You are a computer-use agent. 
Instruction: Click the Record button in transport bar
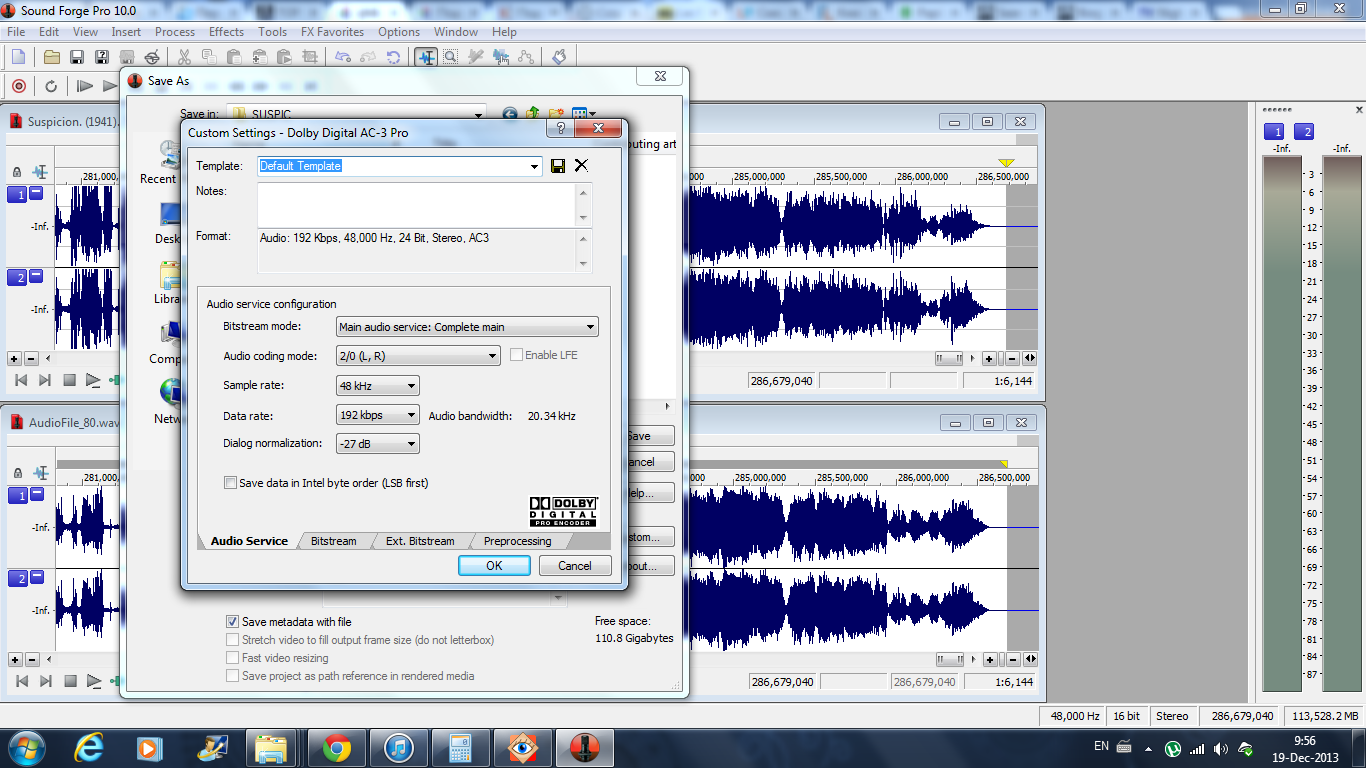coord(18,86)
